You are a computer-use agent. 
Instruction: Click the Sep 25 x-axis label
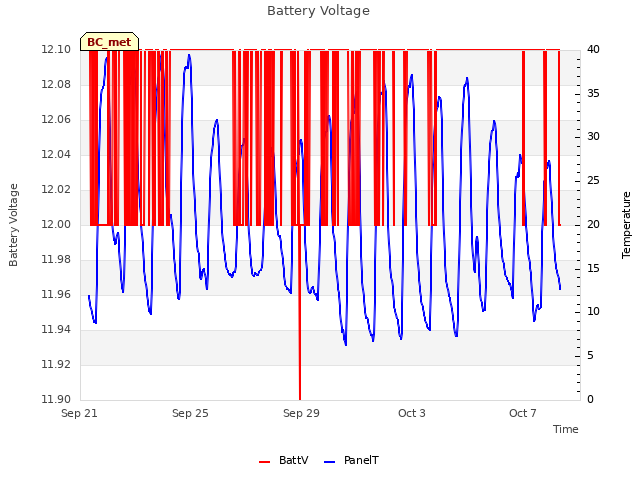(x=190, y=413)
